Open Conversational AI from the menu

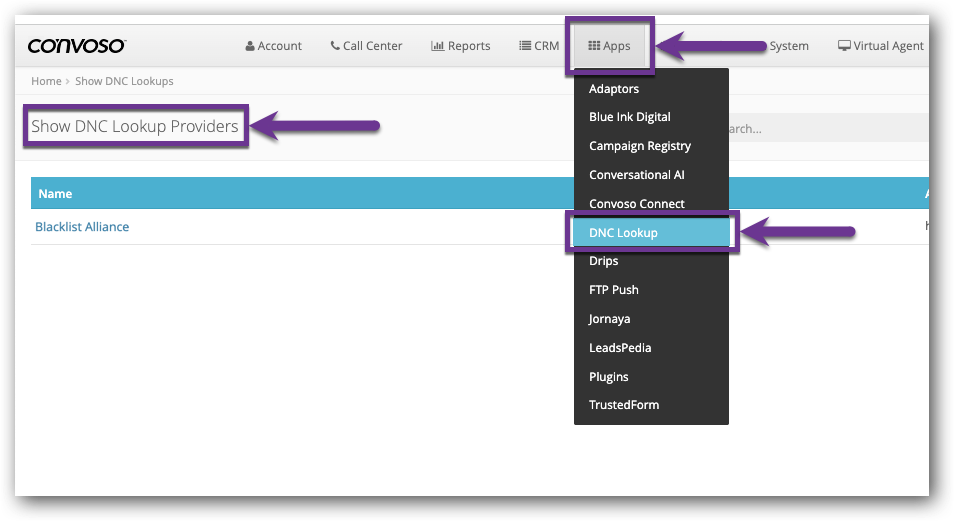[651, 175]
